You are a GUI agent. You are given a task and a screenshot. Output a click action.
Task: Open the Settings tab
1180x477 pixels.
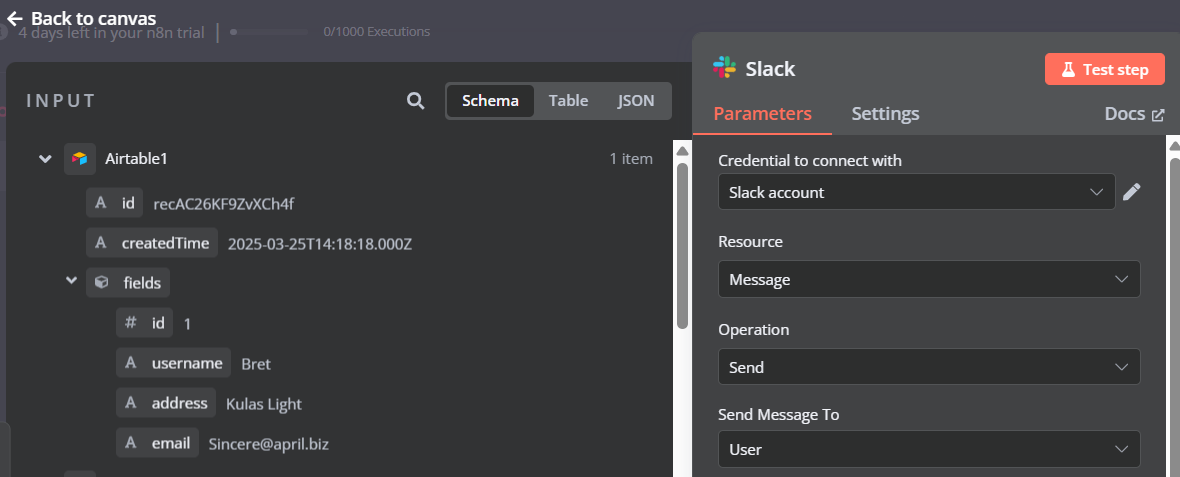point(885,114)
